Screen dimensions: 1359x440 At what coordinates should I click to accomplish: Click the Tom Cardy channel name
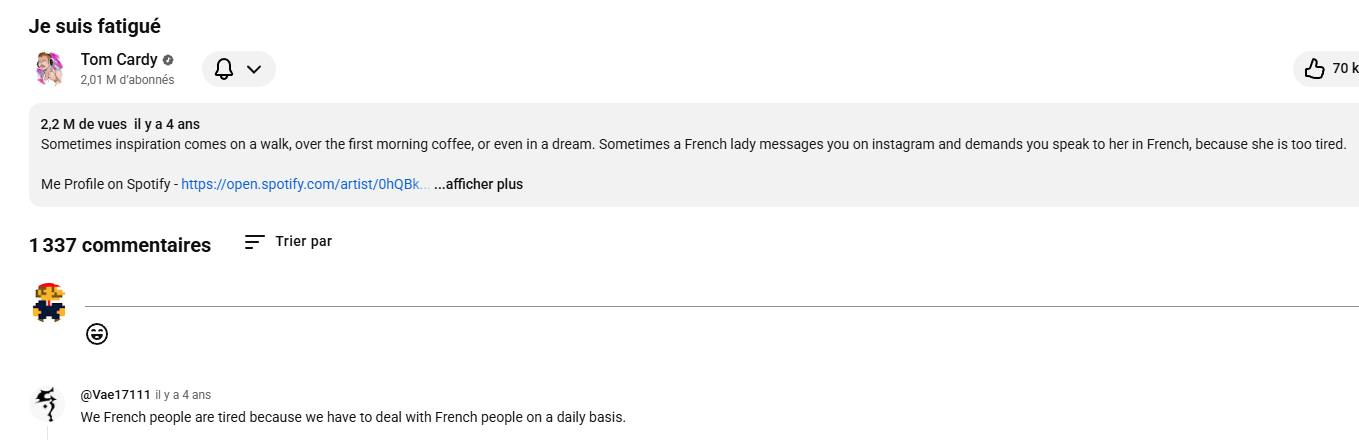tap(119, 60)
